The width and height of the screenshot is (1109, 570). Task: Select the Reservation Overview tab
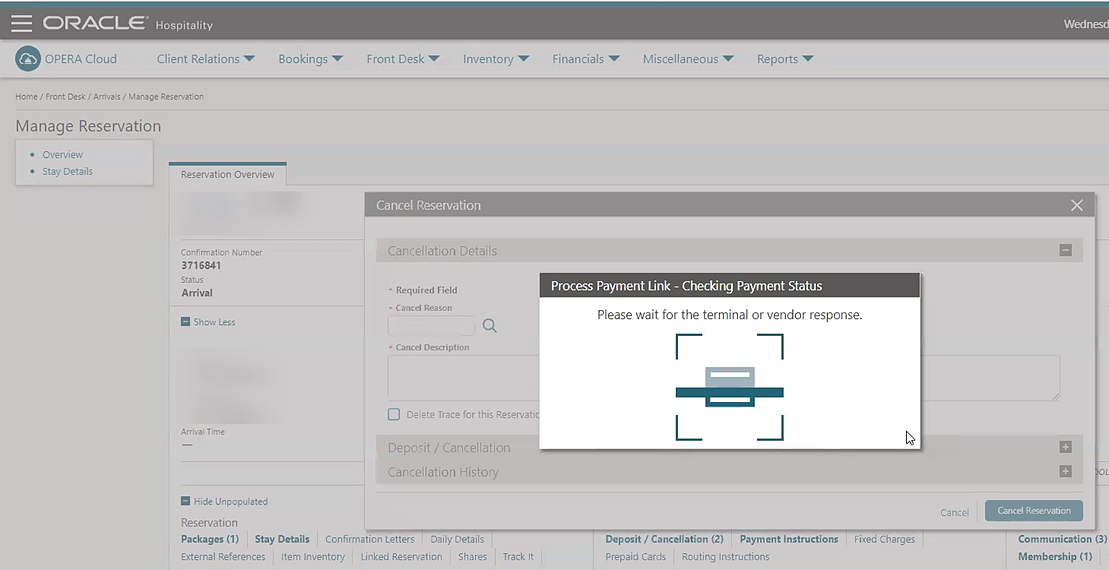(227, 174)
